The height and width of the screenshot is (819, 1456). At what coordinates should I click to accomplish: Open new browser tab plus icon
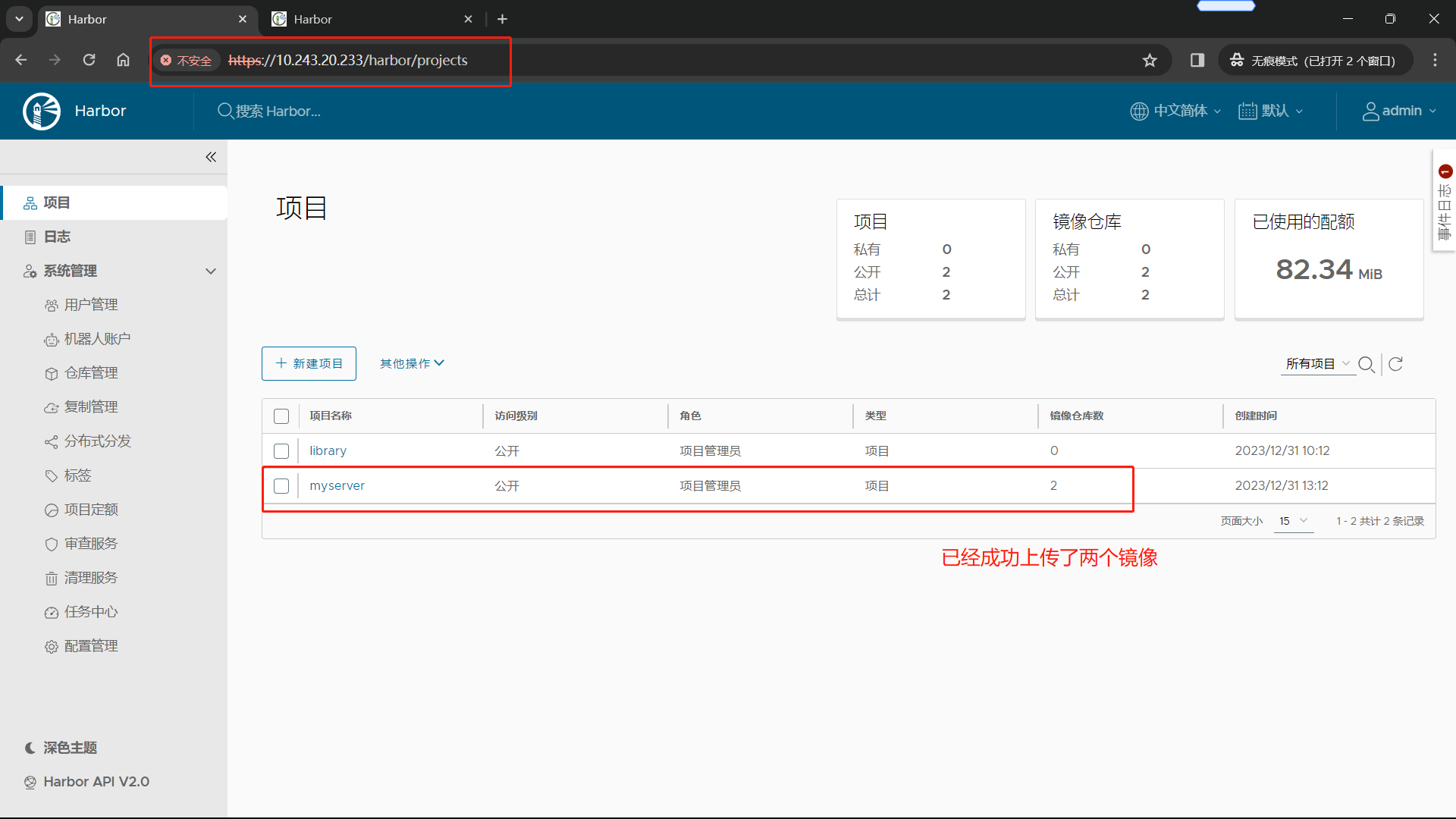(502, 19)
